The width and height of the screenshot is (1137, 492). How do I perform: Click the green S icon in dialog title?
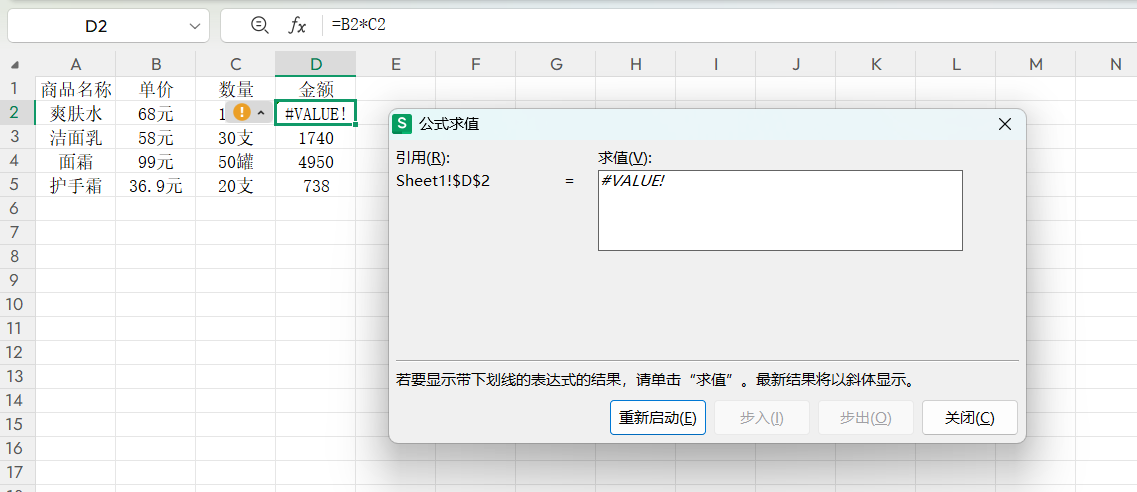(401, 125)
